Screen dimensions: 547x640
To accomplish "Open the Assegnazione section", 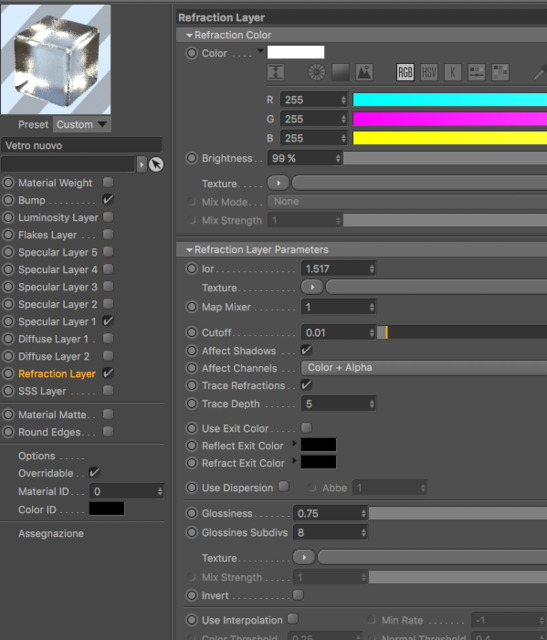I will tap(51, 533).
